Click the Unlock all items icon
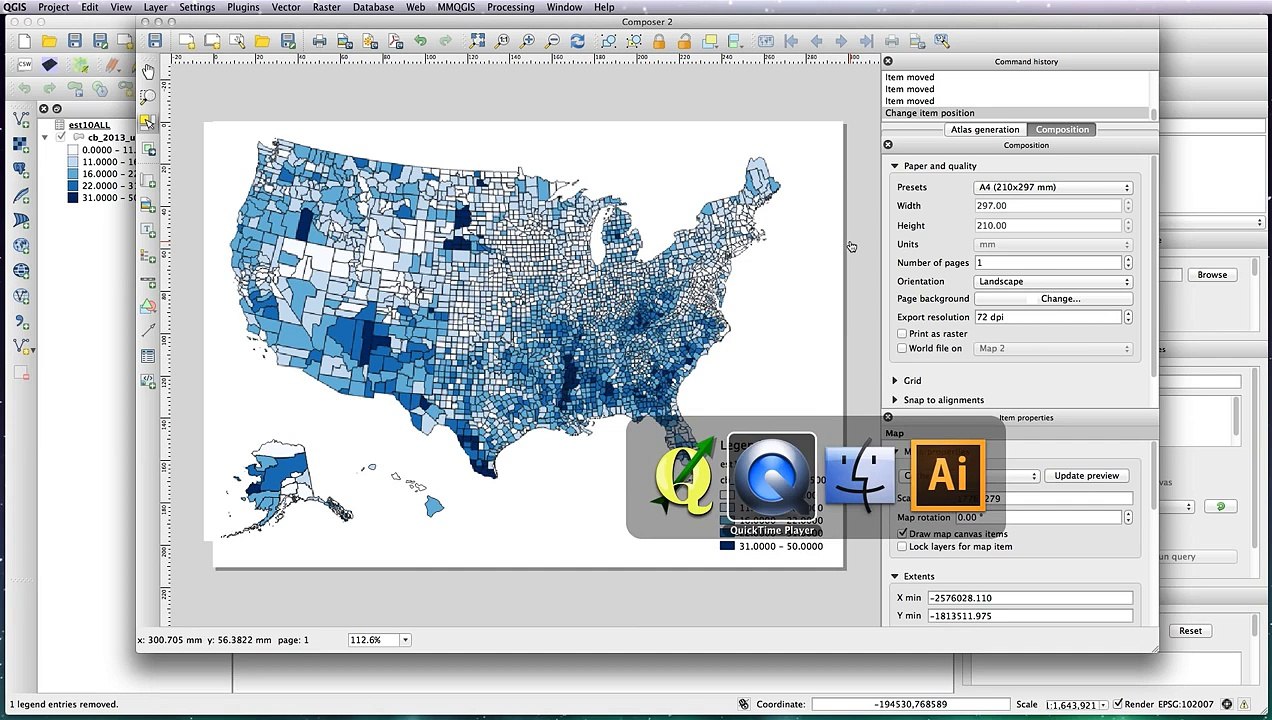Viewport: 1272px width, 720px height. click(x=684, y=41)
